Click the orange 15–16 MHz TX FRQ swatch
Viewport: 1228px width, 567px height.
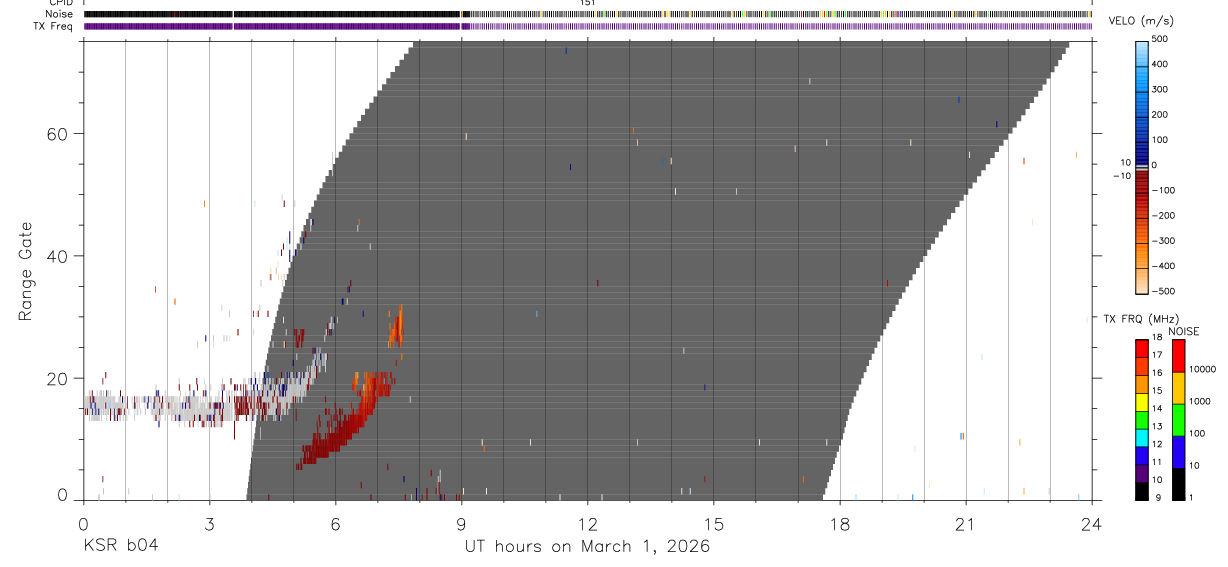click(x=1141, y=383)
